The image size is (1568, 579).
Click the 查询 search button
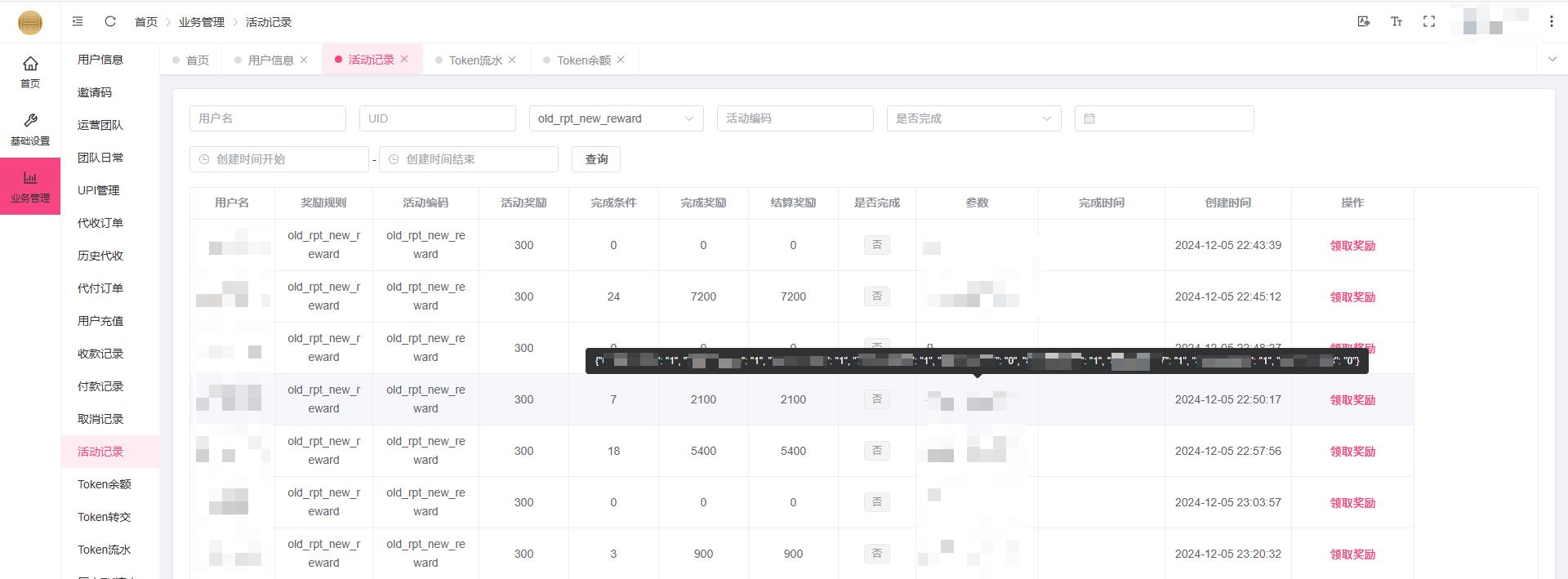click(596, 159)
